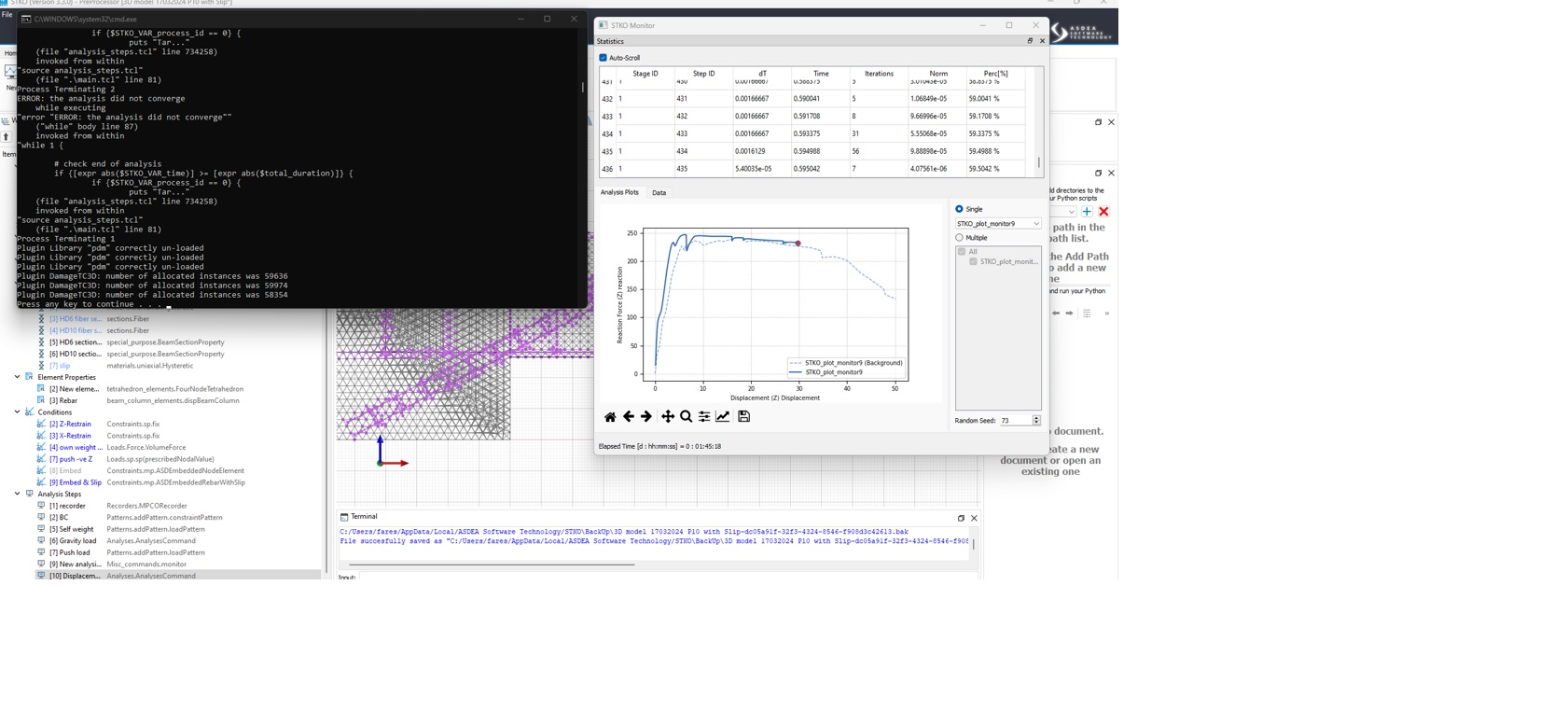Image resolution: width=1568 pixels, height=725 pixels.
Task: Switch to the Data tab
Action: pos(659,193)
